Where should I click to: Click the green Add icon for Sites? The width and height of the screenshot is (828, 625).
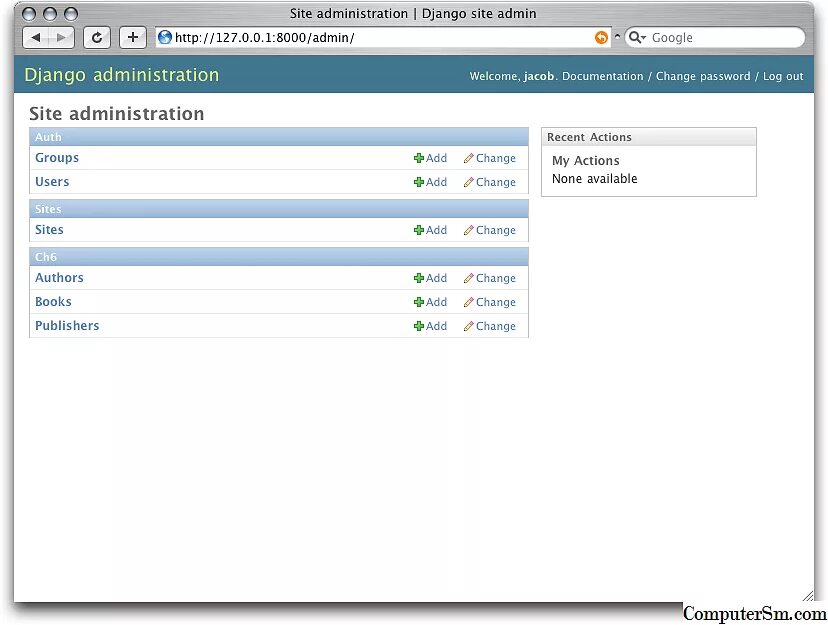coord(419,230)
